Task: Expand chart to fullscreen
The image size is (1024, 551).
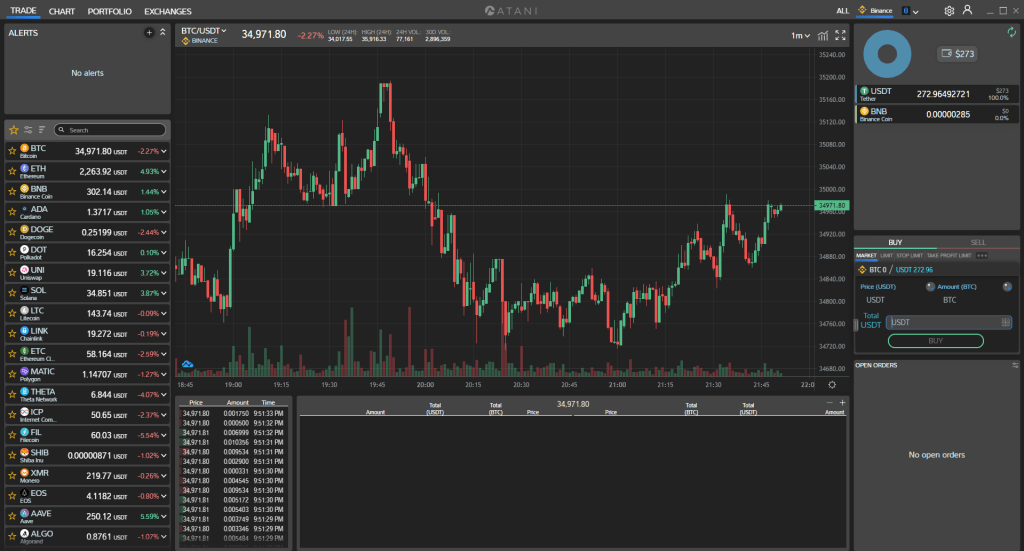Action: 840,35
